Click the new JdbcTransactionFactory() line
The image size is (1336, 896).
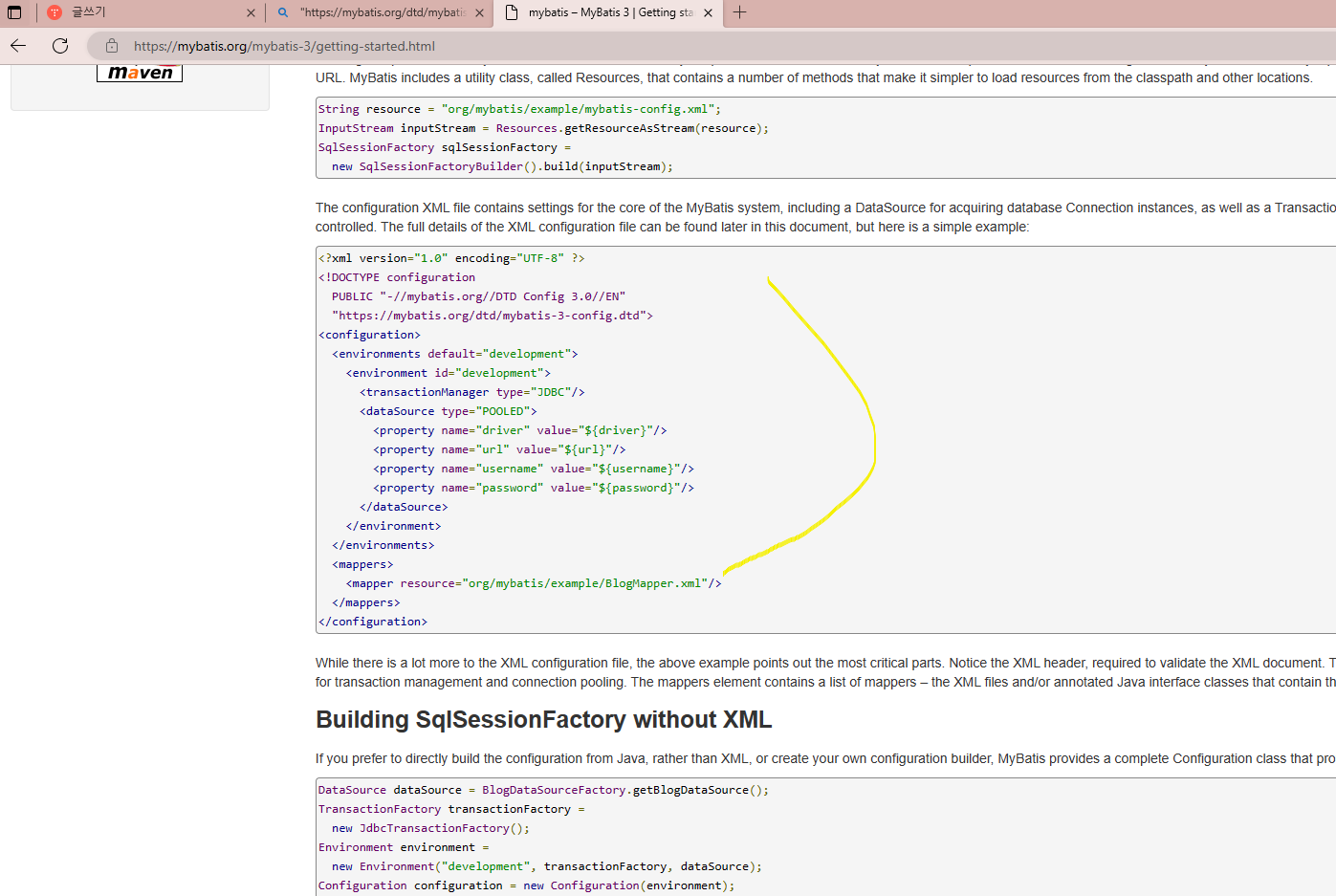click(x=431, y=828)
